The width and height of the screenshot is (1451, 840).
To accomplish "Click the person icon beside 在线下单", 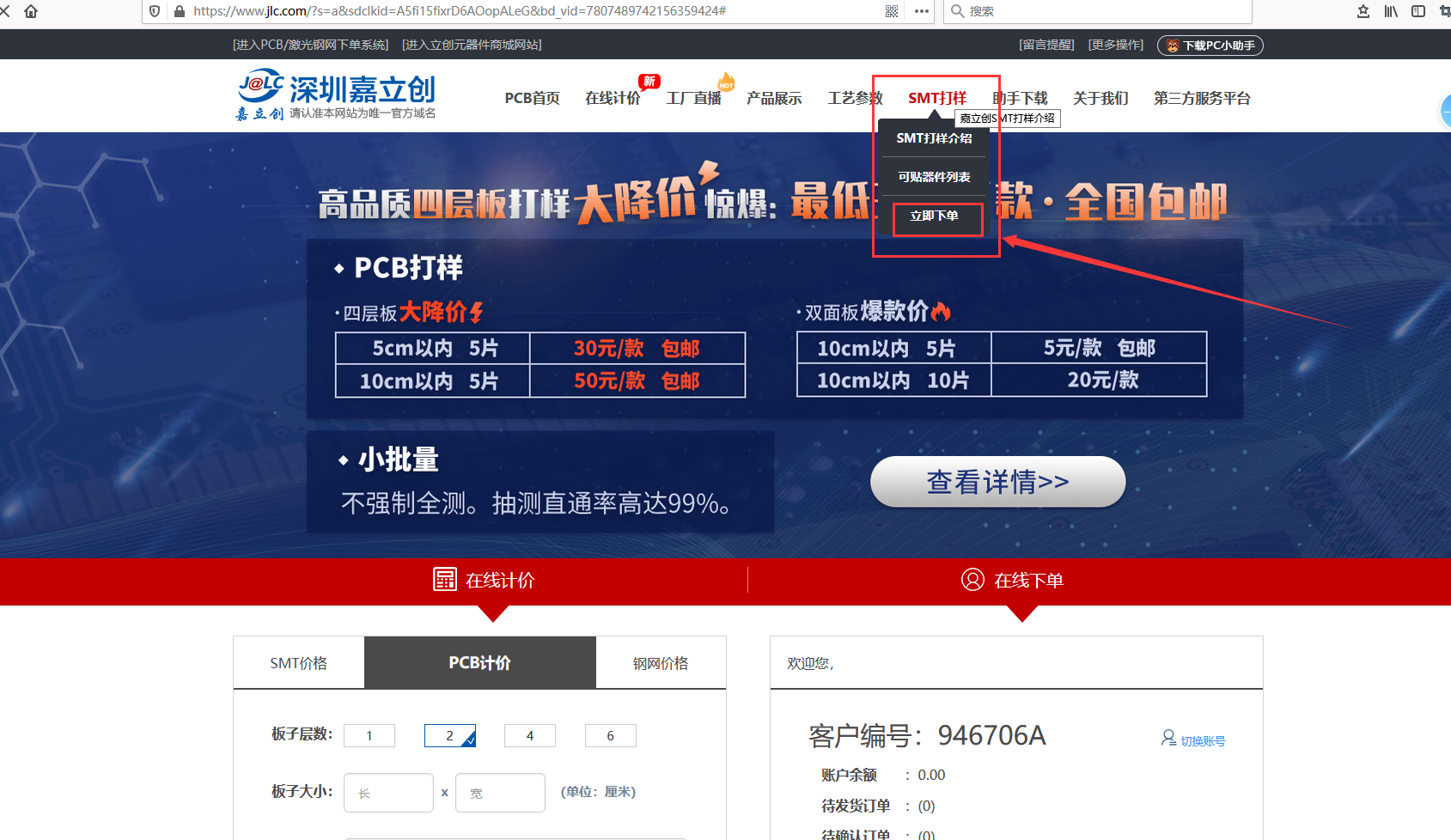I will pyautogui.click(x=972, y=581).
